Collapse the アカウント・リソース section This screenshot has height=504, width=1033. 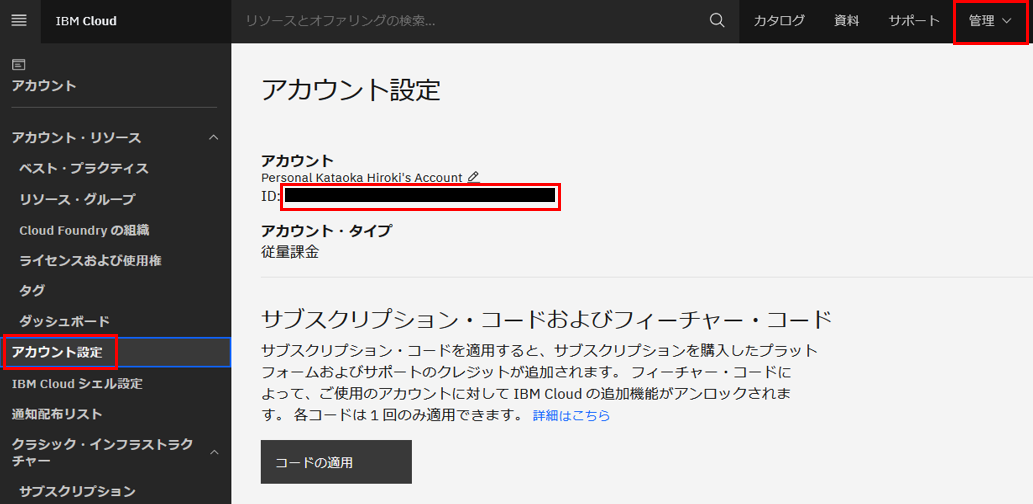click(x=213, y=138)
